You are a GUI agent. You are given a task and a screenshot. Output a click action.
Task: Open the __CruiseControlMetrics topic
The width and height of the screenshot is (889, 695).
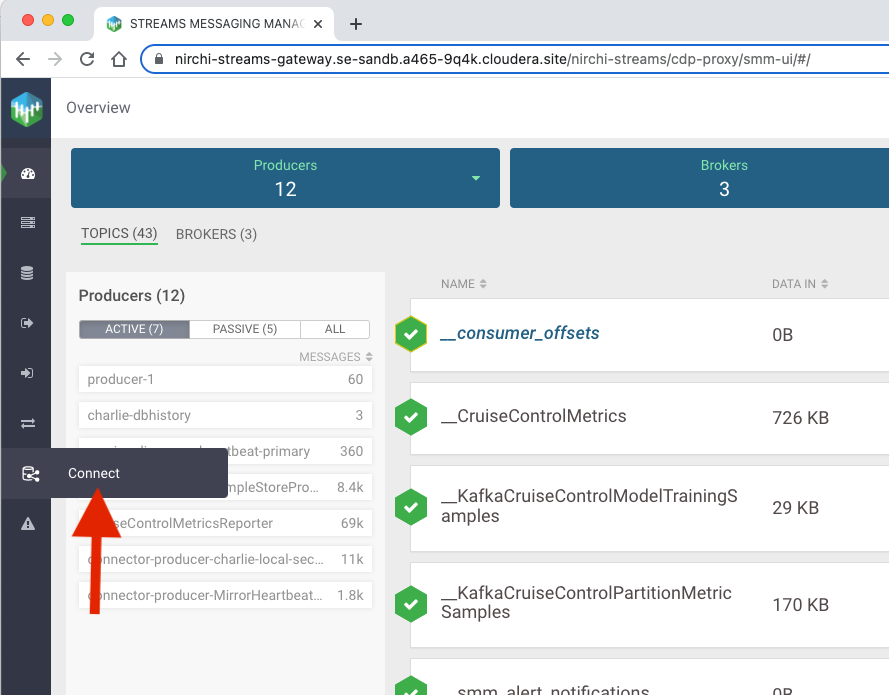[x=534, y=416]
